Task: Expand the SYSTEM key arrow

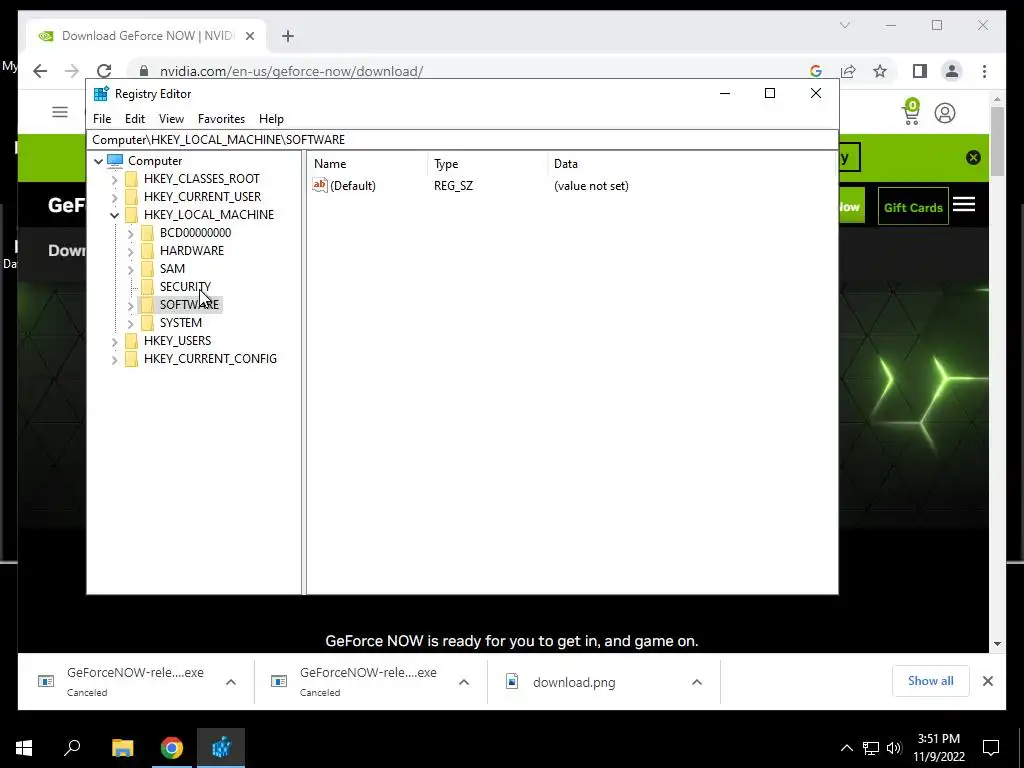Action: pos(130,323)
